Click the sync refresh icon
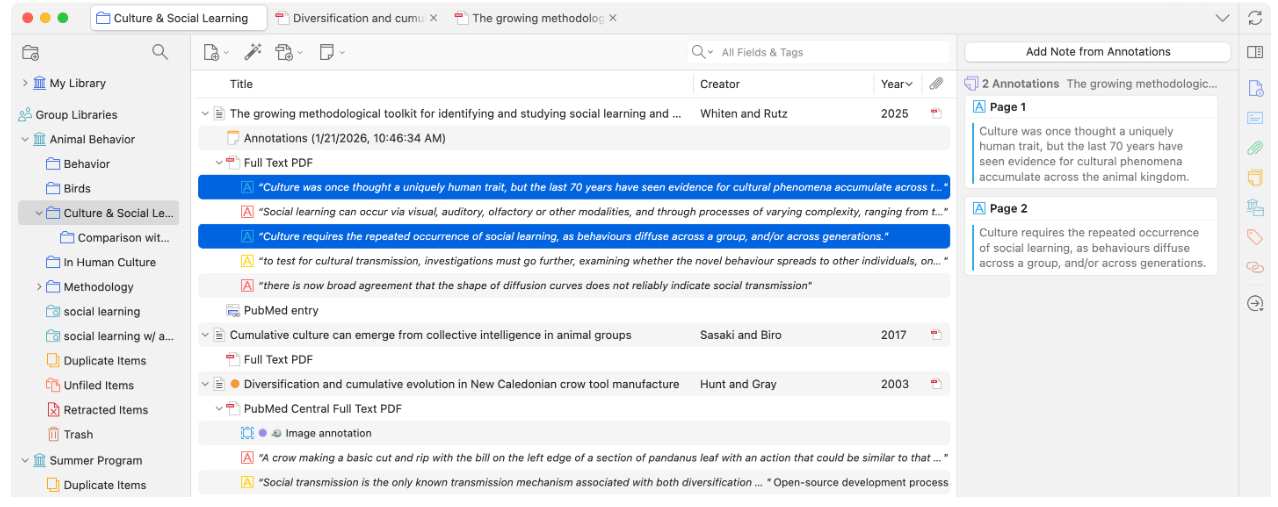 [x=1255, y=18]
